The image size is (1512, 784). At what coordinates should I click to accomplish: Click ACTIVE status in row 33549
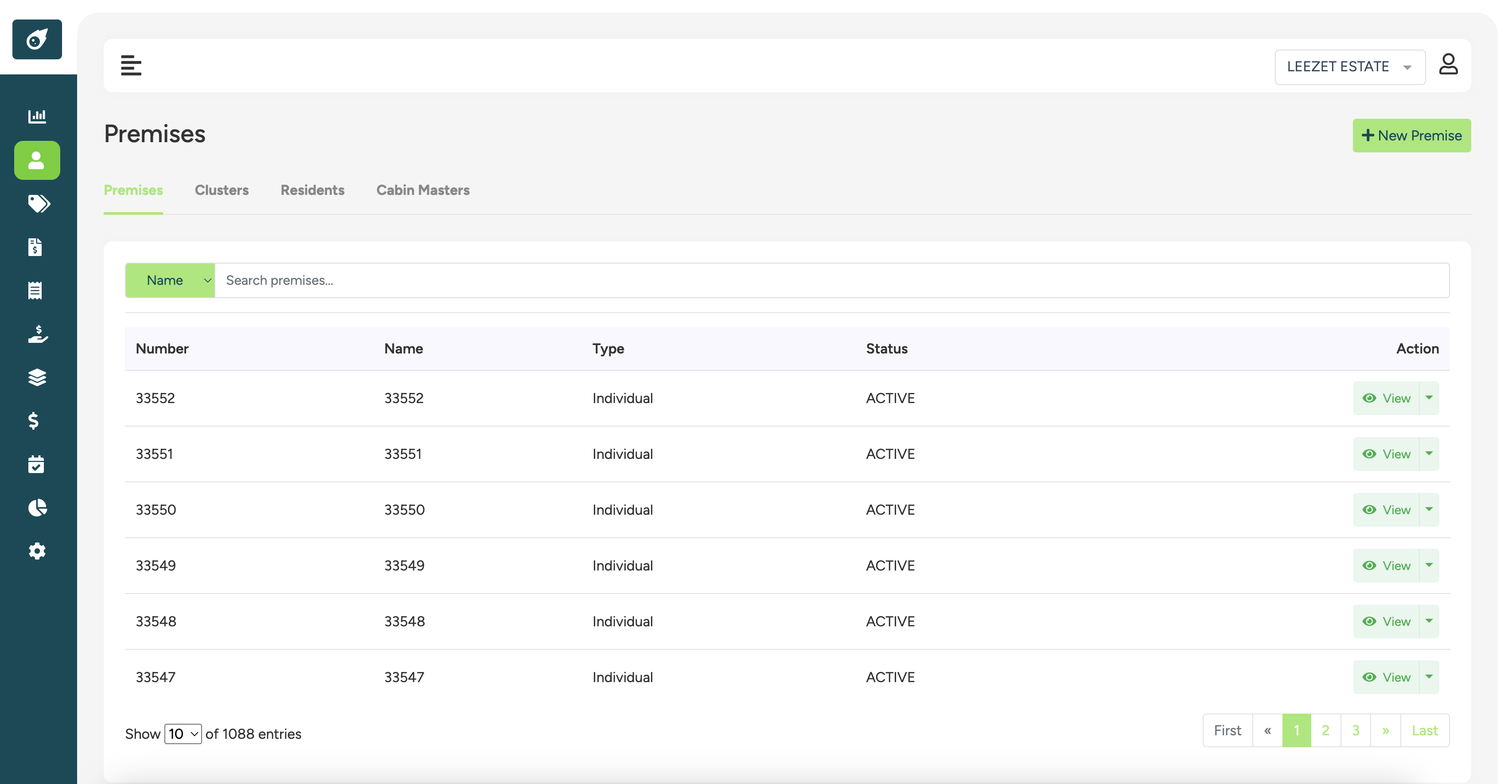[890, 566]
